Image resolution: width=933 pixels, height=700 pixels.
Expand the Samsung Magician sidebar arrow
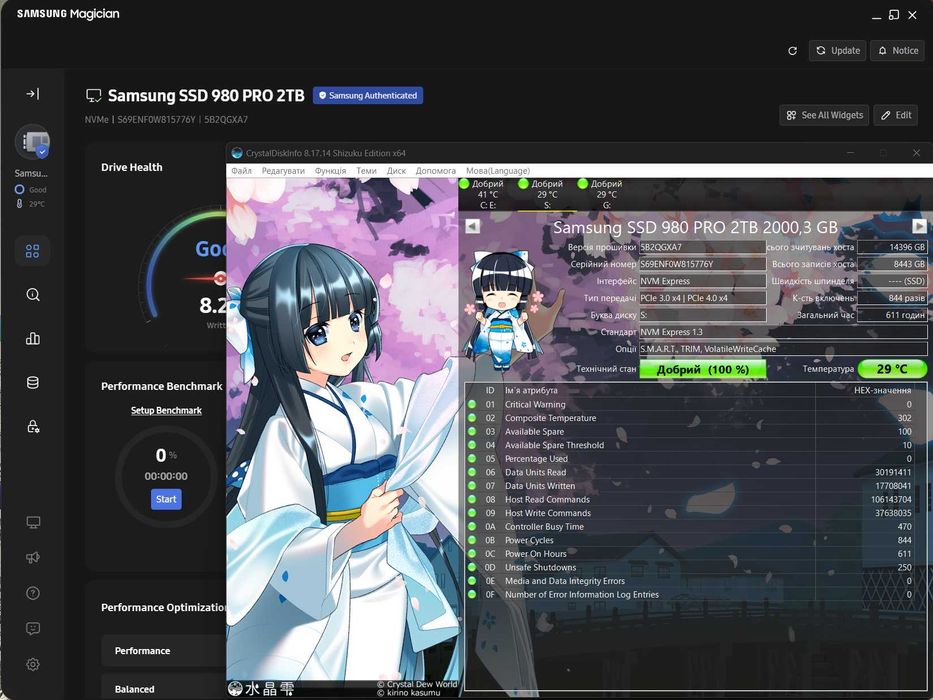33,93
